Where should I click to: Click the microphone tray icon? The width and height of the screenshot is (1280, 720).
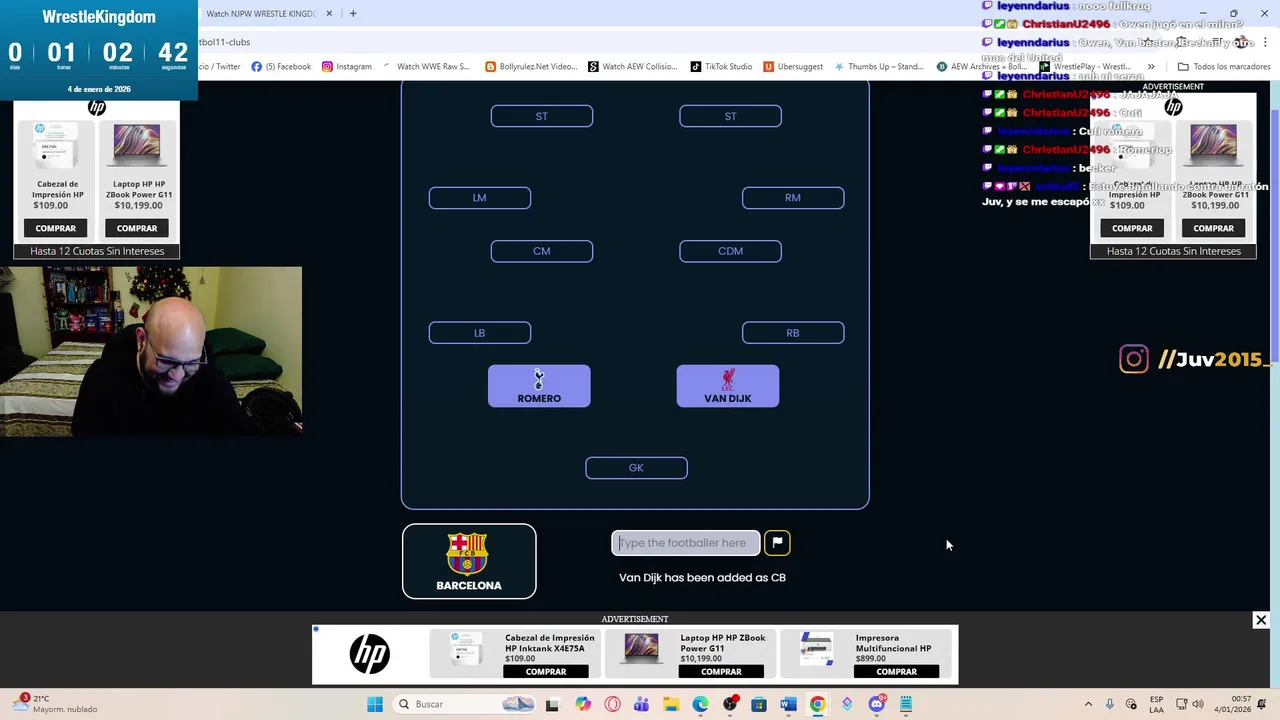click(1110, 704)
